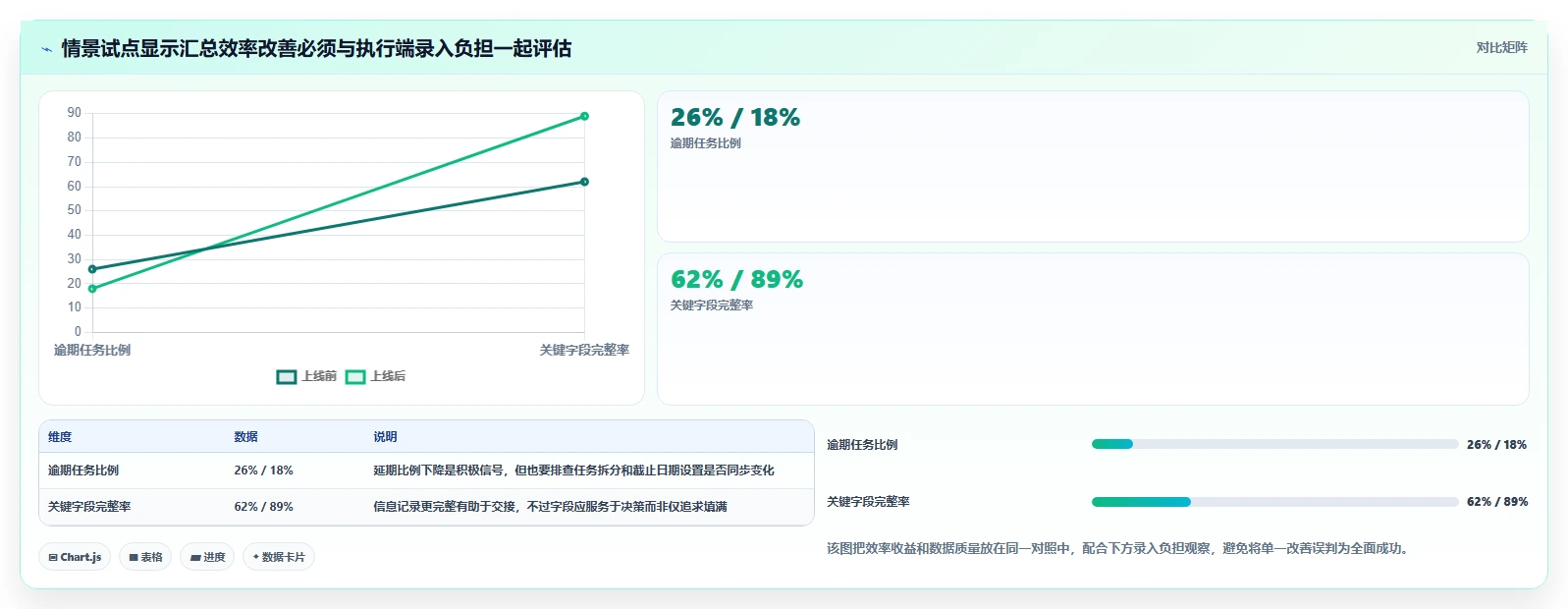The height and width of the screenshot is (609, 1568).
Task: Click the lightning icon beside the title
Action: pyautogui.click(x=46, y=49)
